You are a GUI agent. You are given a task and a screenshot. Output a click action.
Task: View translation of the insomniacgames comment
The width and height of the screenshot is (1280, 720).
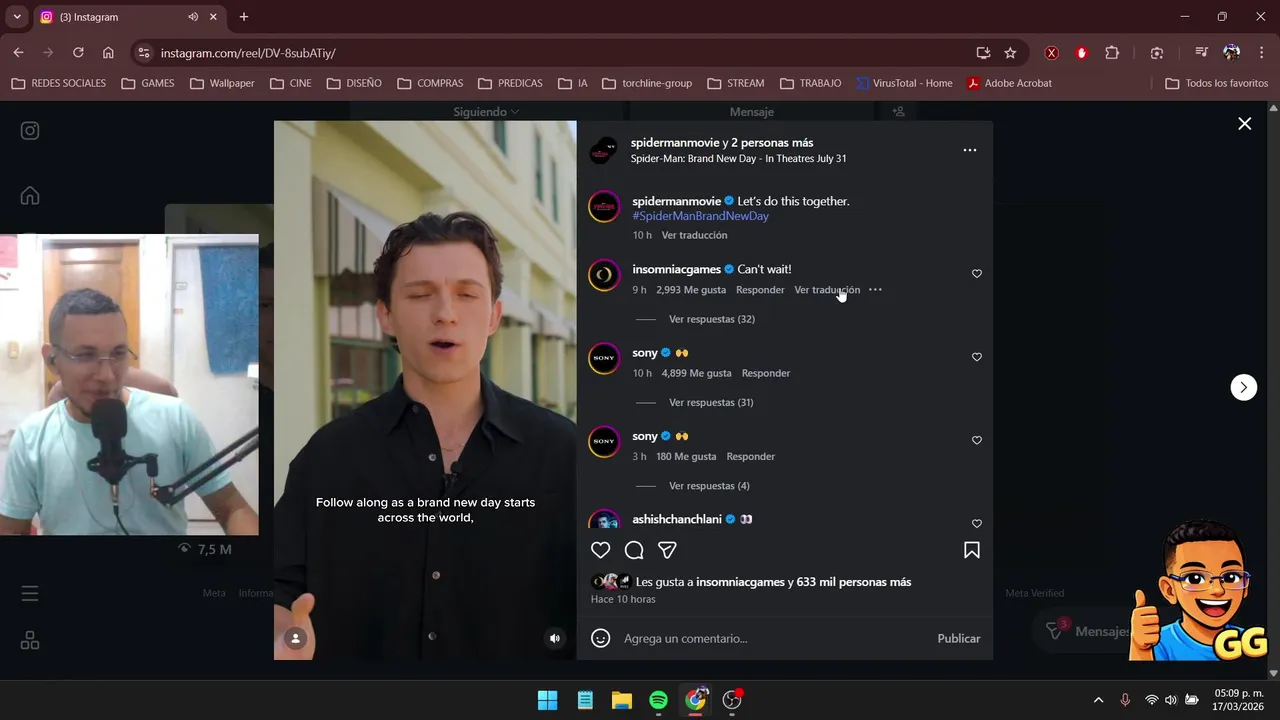click(x=827, y=290)
